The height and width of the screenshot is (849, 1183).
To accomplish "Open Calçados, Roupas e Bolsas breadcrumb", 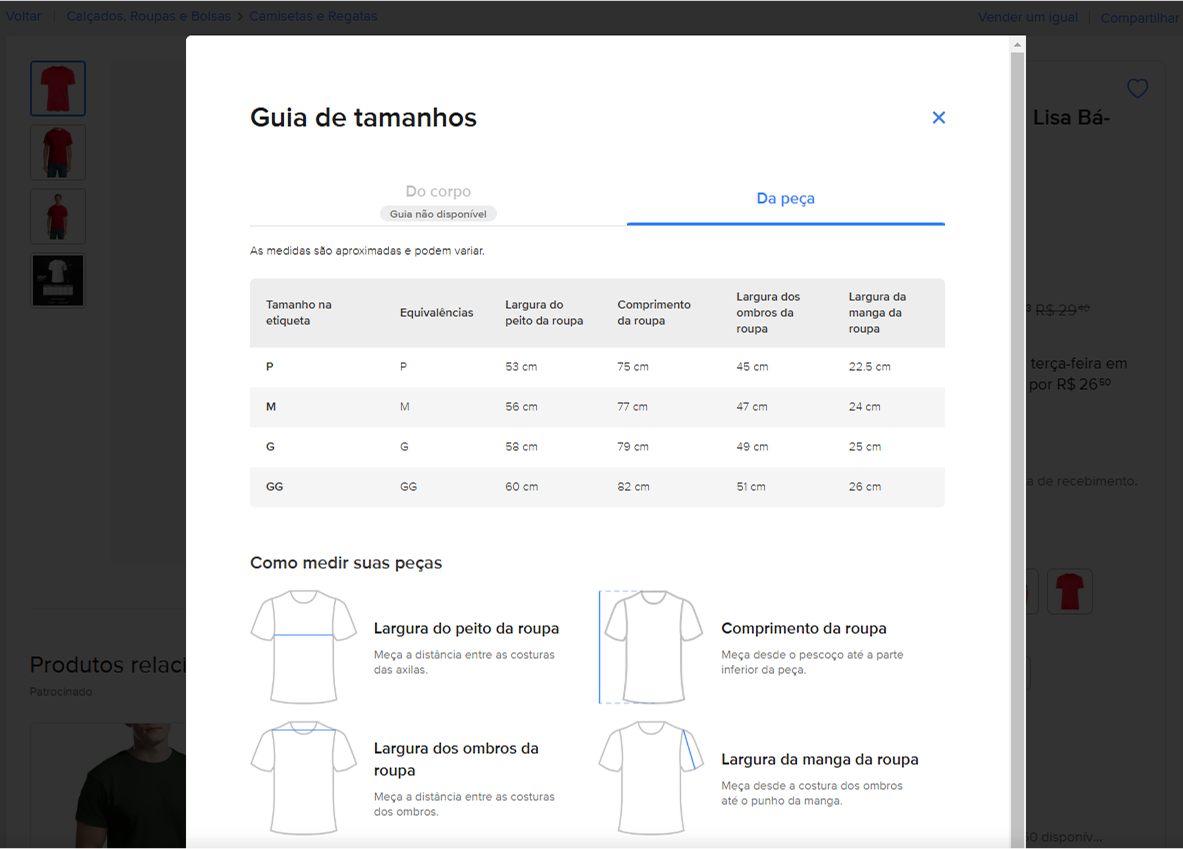I will click(149, 17).
